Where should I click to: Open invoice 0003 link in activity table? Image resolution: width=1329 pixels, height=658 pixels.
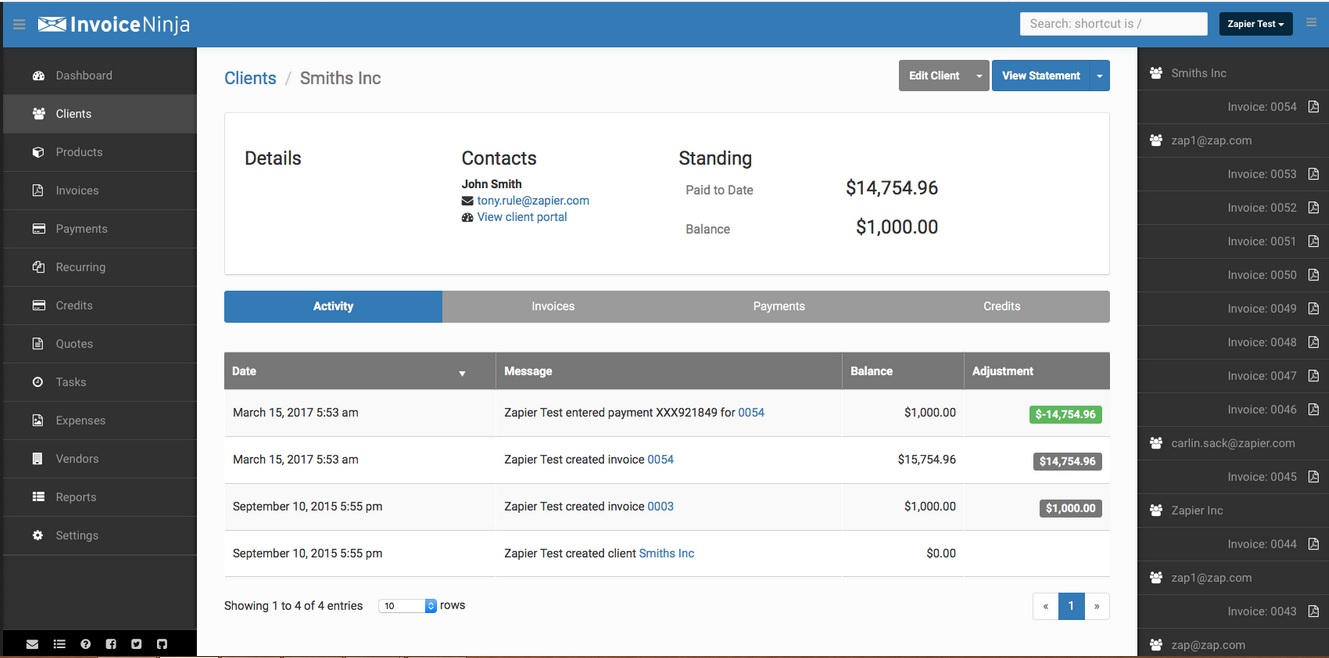(x=661, y=507)
